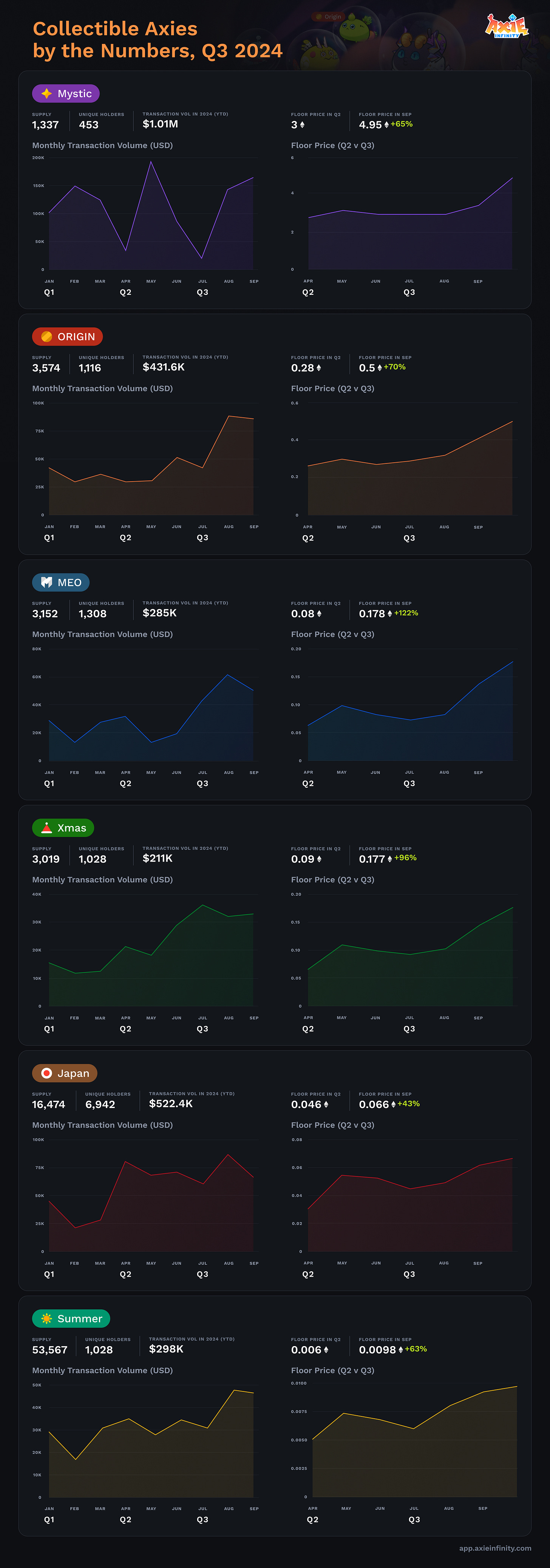This screenshot has height=1568, width=550.
Task: Click MEO unique holders value 1,308
Action: (93, 614)
